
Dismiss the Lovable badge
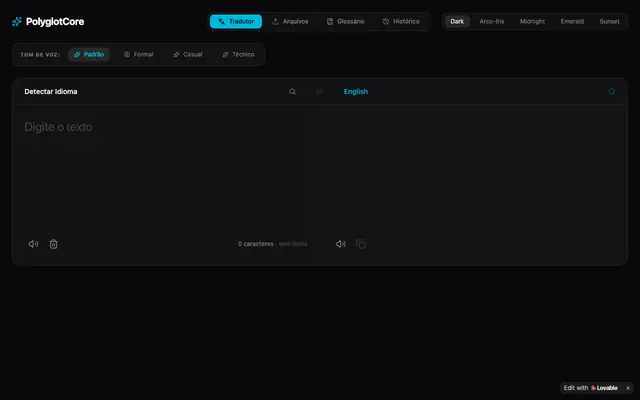[628, 388]
